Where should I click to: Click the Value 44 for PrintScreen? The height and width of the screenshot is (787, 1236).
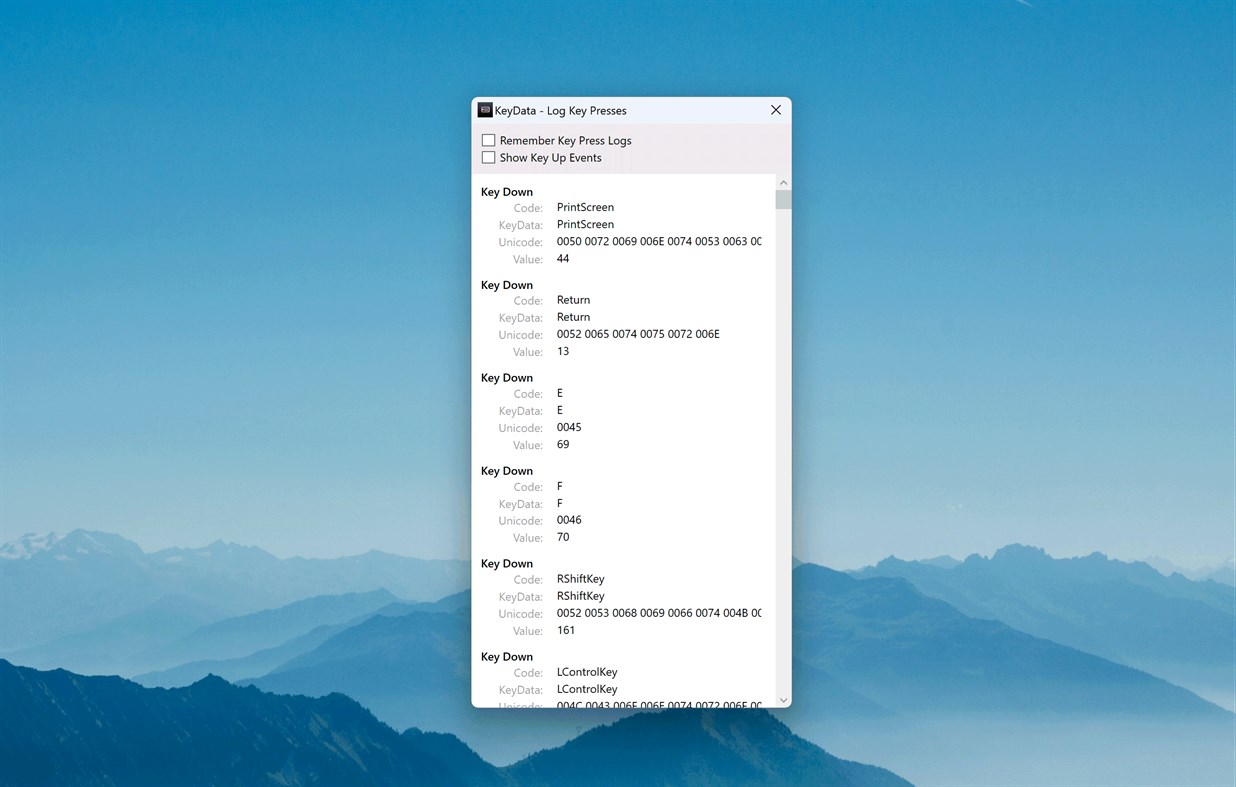(563, 258)
